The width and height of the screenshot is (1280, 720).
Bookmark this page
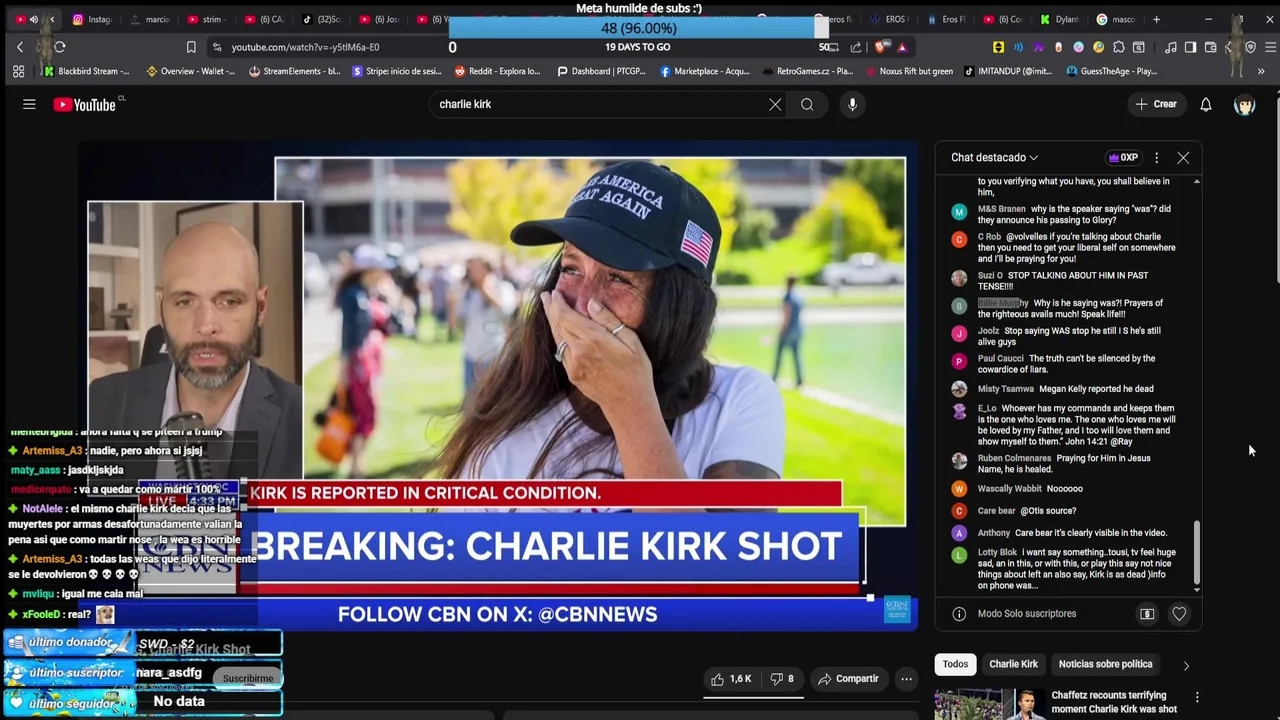click(x=191, y=47)
